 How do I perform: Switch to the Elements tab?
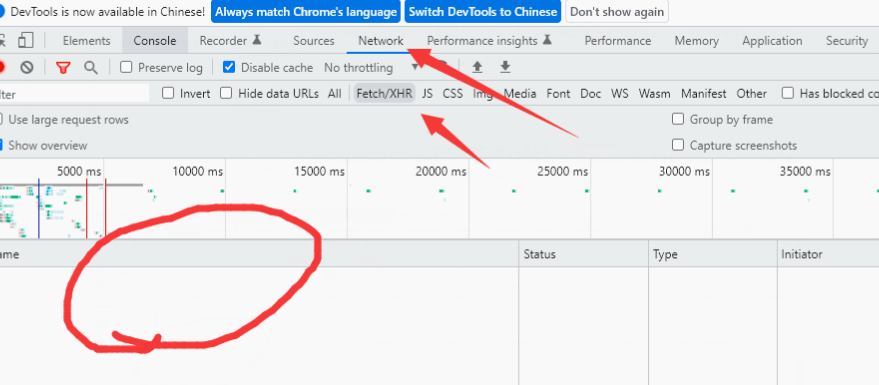86,41
